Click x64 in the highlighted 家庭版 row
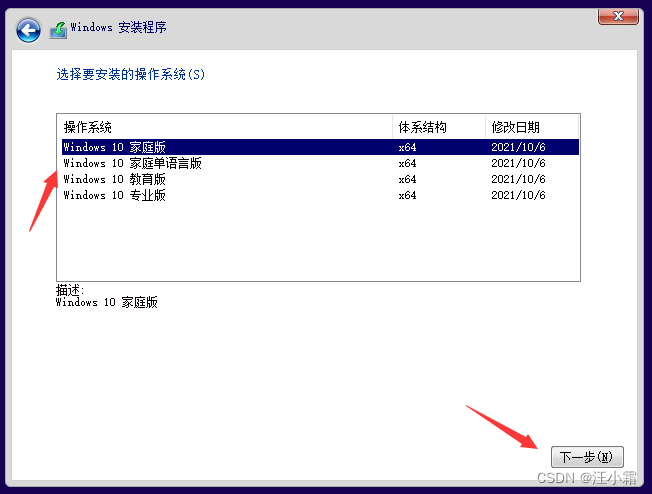Viewport: 652px width, 494px height. click(x=407, y=147)
